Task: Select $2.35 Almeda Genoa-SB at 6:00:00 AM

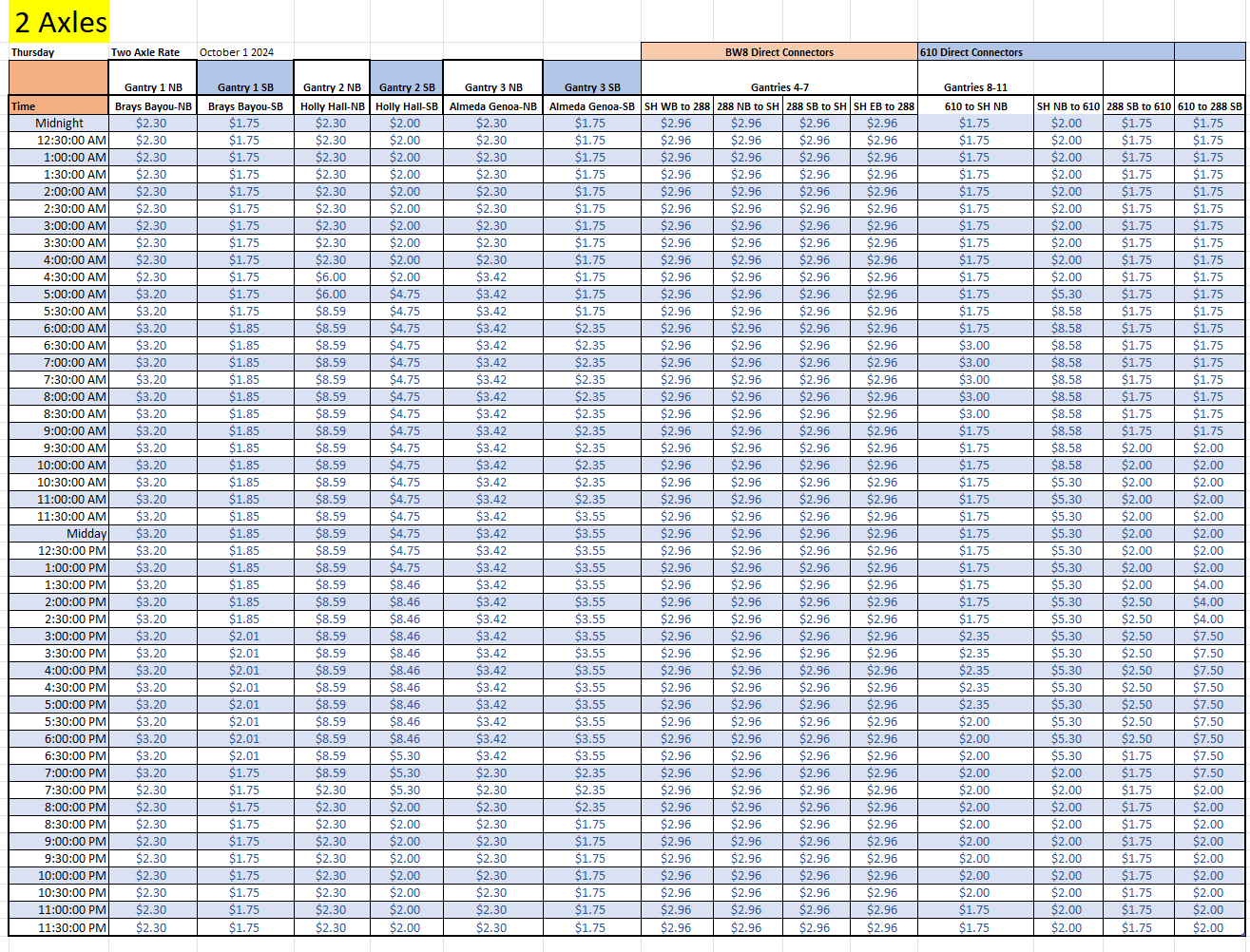Action: [591, 329]
